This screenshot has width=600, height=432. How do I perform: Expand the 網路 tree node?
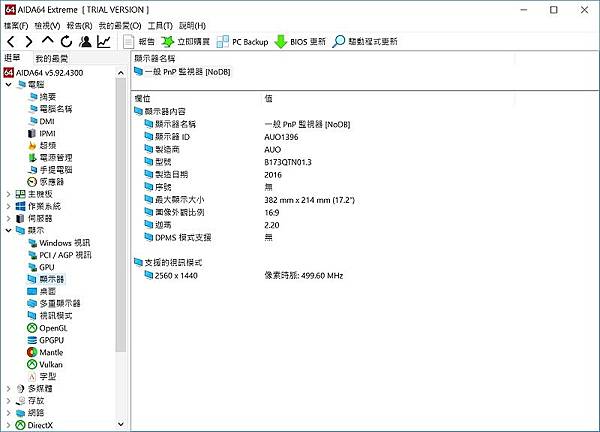point(8,413)
